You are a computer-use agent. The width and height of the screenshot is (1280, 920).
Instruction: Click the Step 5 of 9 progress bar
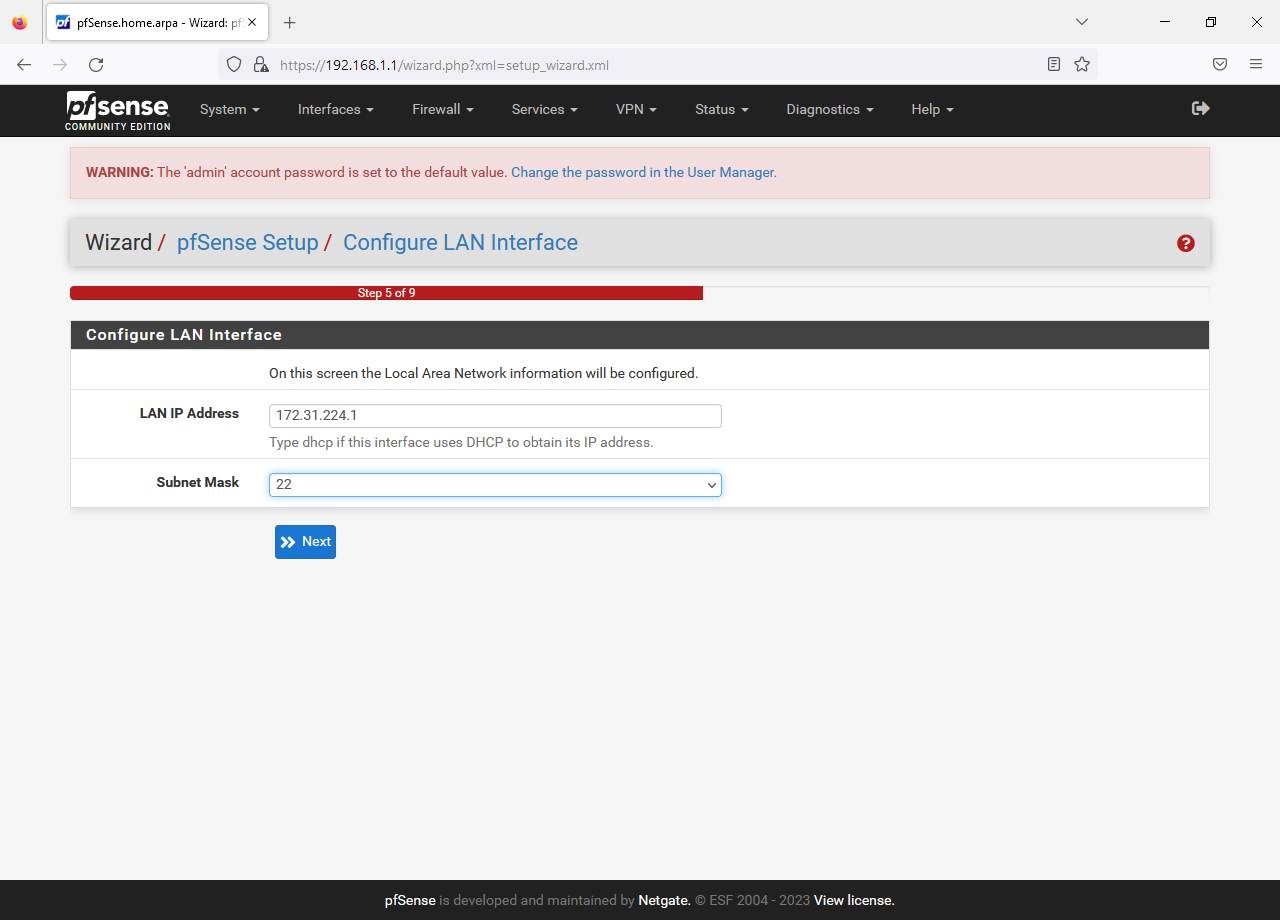[x=386, y=293]
